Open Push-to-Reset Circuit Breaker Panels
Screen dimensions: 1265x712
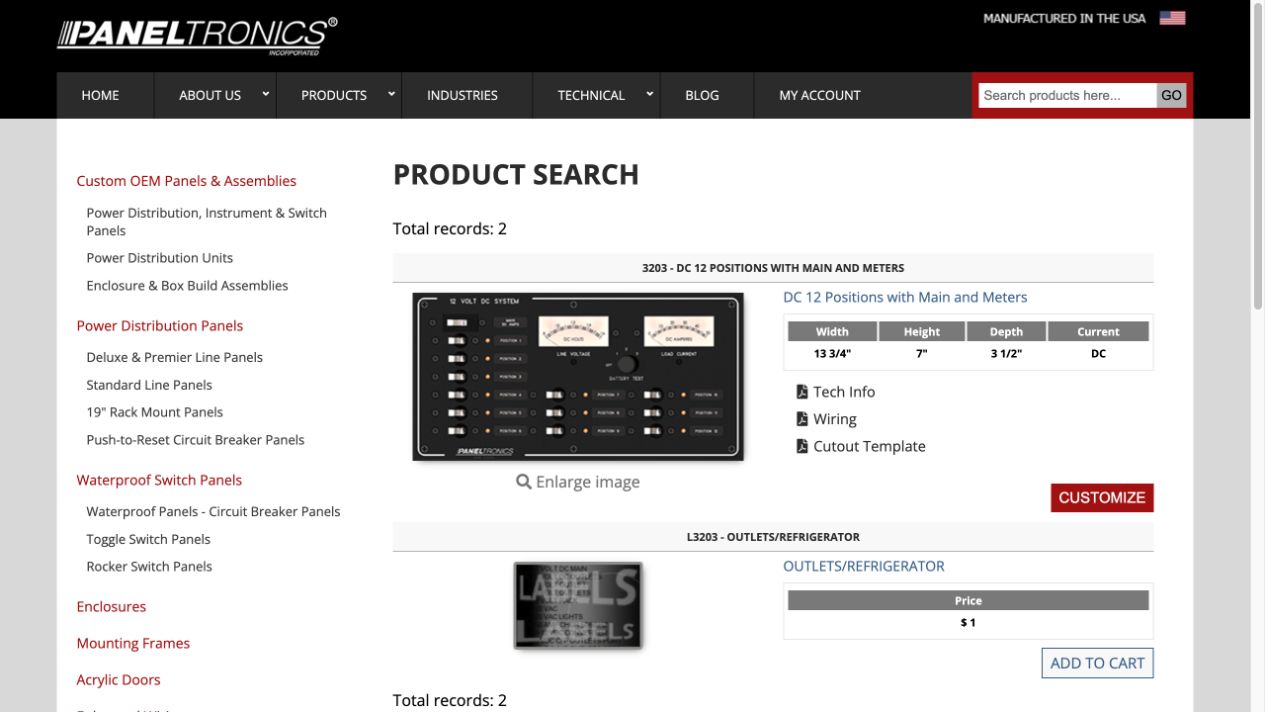coord(195,440)
